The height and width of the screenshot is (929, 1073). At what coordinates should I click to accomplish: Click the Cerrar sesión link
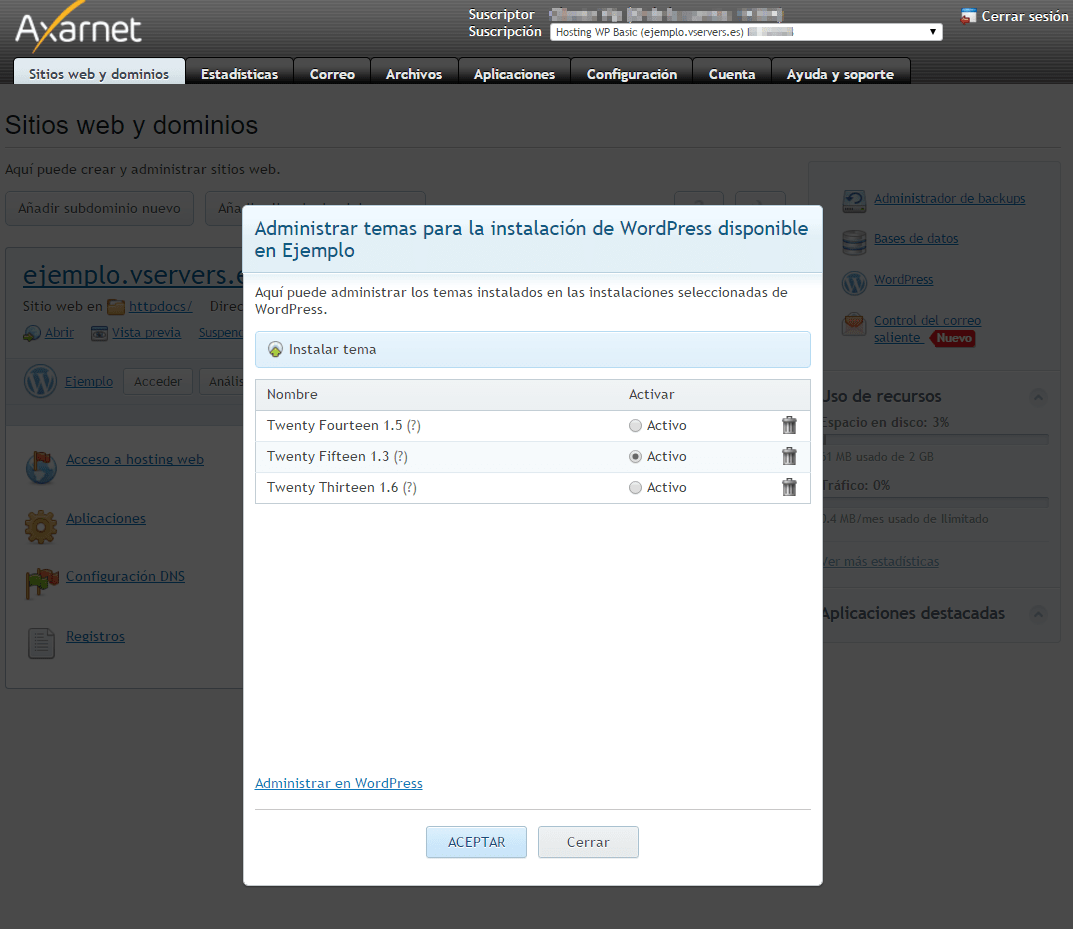pos(1024,16)
